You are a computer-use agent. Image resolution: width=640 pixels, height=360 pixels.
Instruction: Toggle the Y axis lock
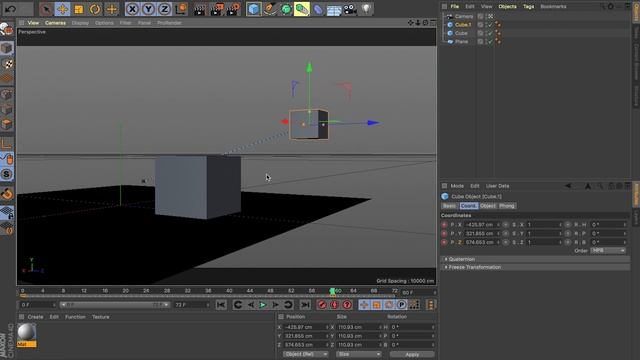(x=148, y=9)
